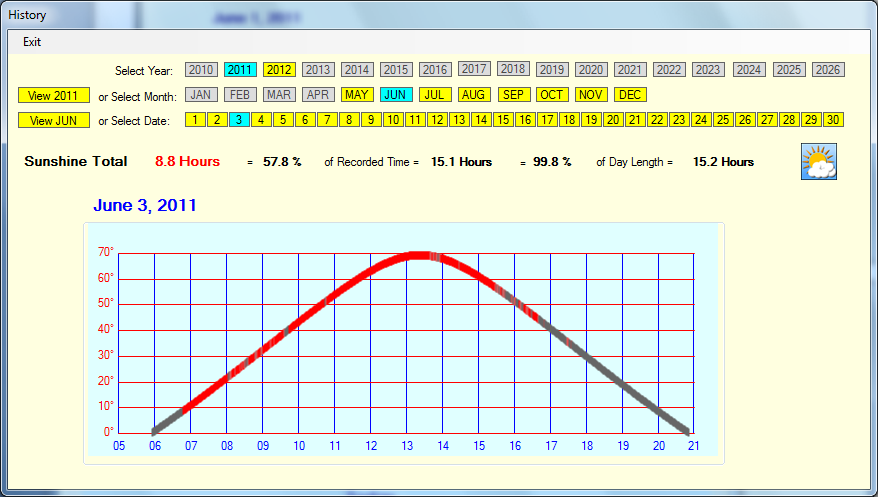
Task: Select date 30
Action: [834, 120]
